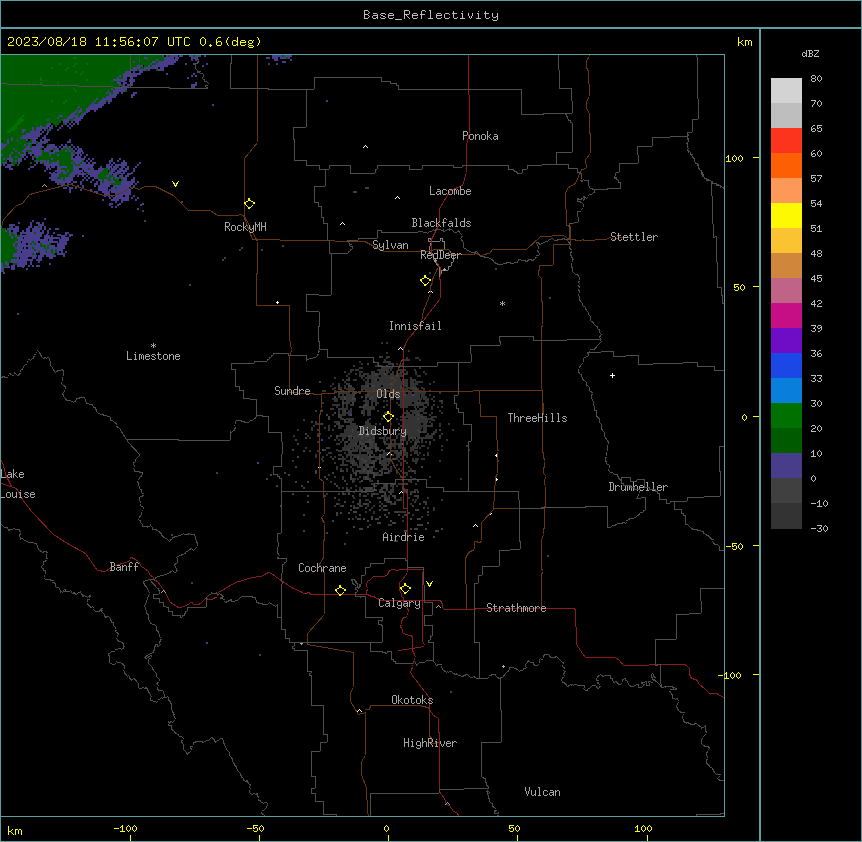
Task: Click the Airdrie city label
Action: 403,537
